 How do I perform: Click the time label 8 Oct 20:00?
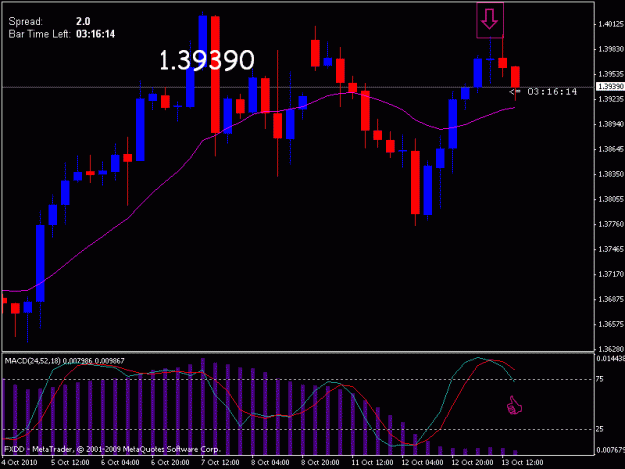(320, 463)
